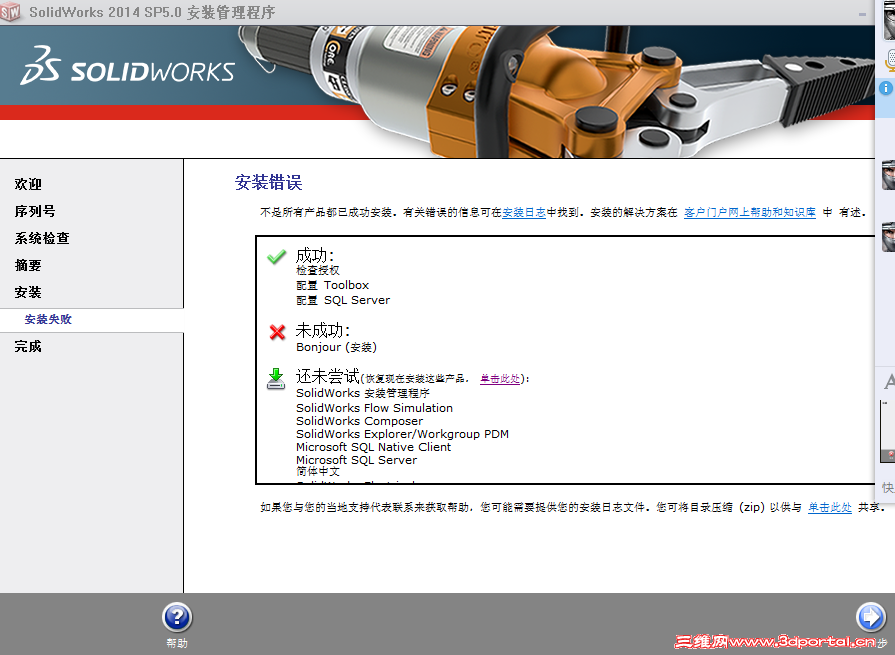The height and width of the screenshot is (655, 895).
Task: Click the SolidWorks Flow Simulation entry
Action: pos(374,408)
